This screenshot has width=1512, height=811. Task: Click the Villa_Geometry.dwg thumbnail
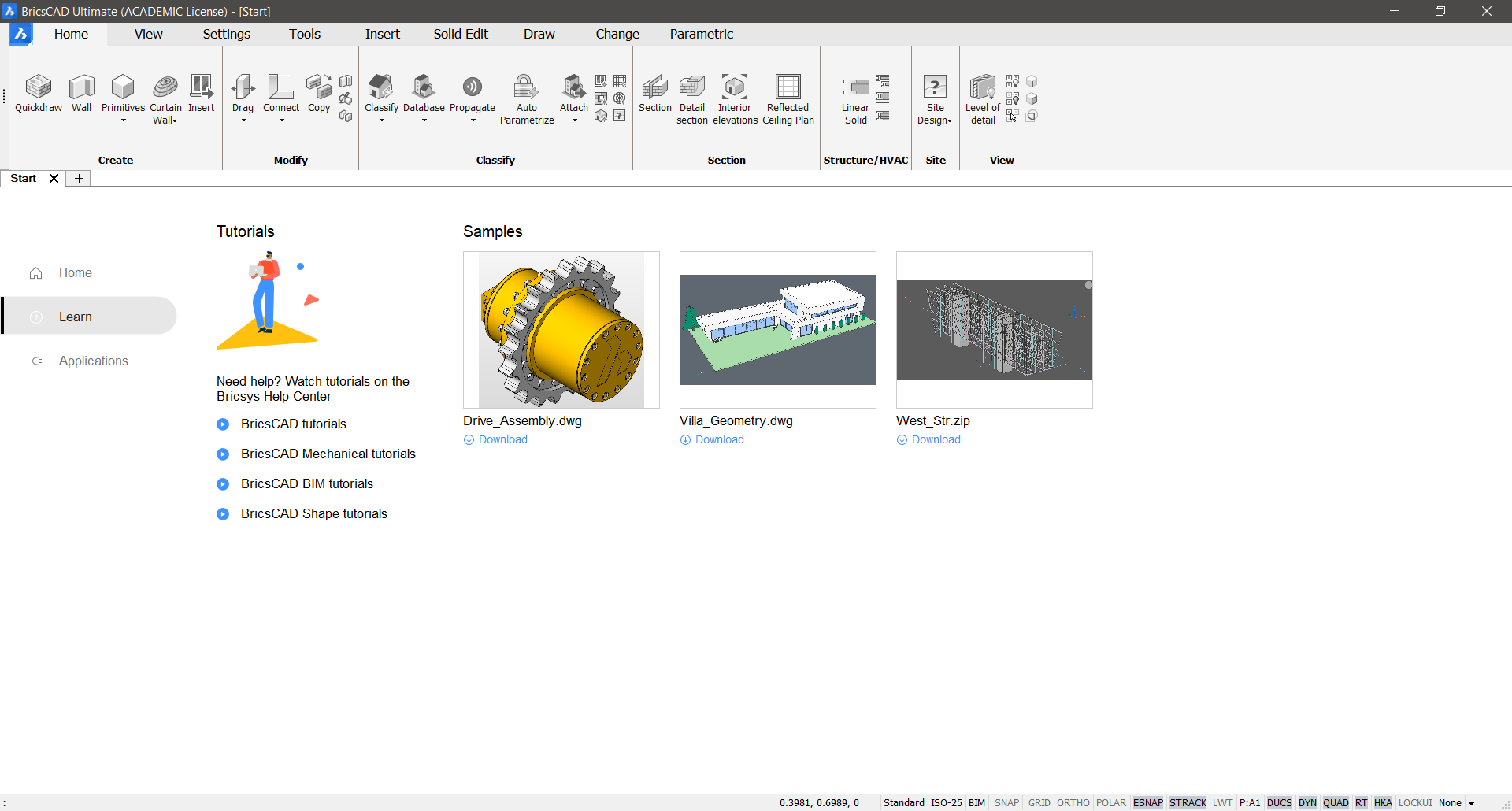click(778, 330)
